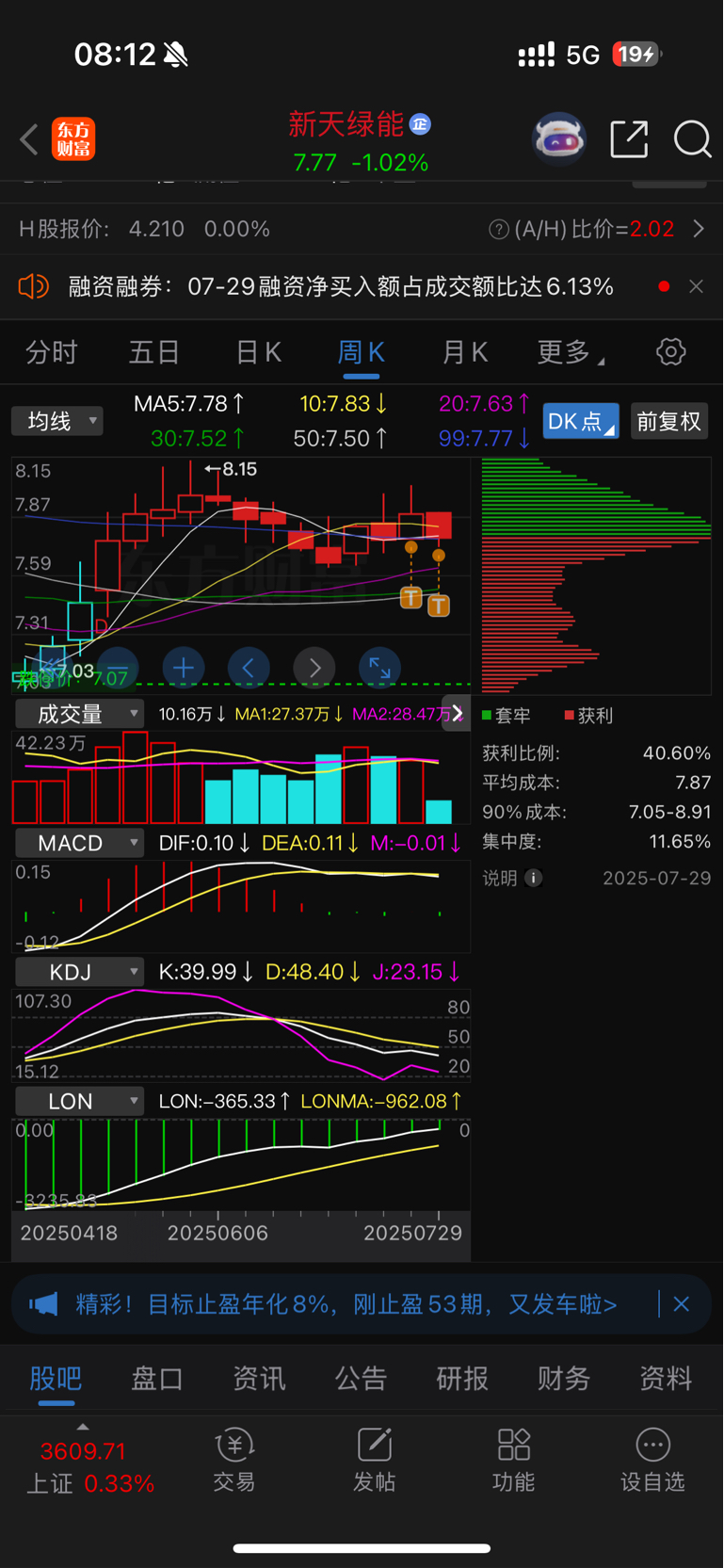This screenshot has height=1568, width=724.
Task: Select the 集中度 11.65% value
Action: pyautogui.click(x=680, y=841)
